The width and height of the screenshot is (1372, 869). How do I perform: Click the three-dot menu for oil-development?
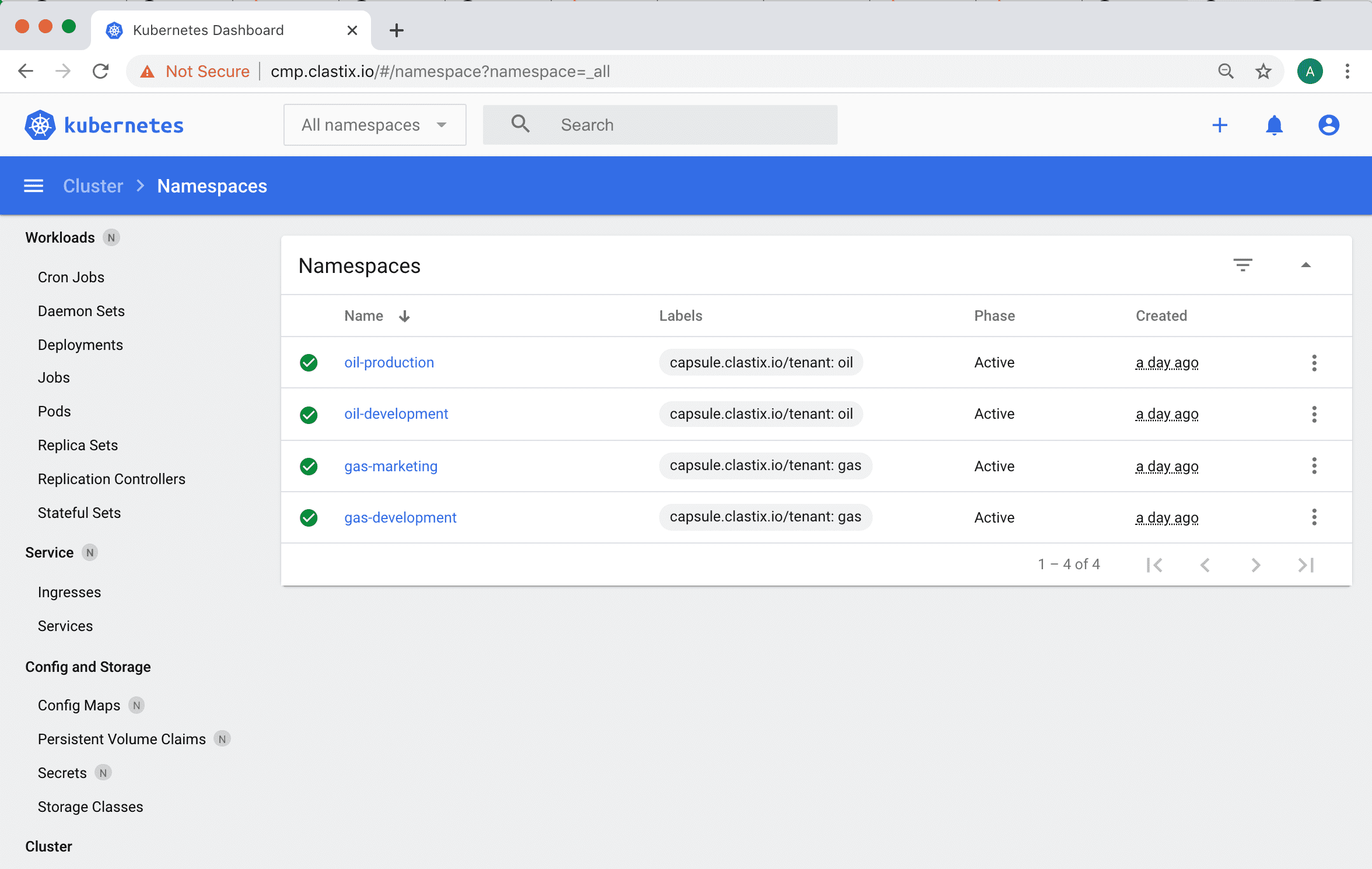tap(1314, 414)
